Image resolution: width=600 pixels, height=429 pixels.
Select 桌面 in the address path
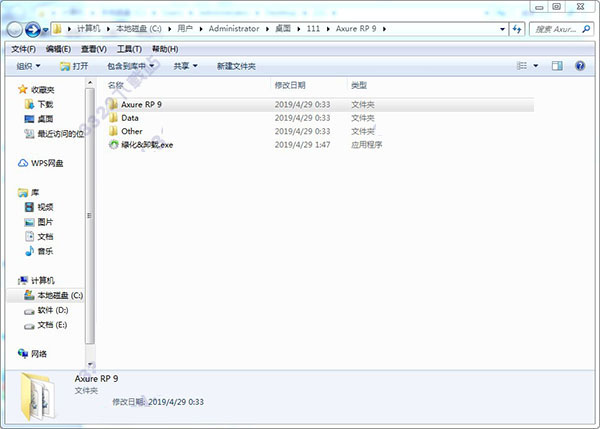283,29
